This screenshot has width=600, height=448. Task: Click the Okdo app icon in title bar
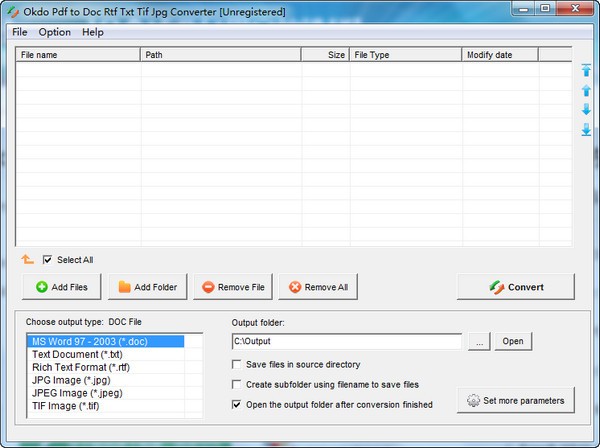13,12
